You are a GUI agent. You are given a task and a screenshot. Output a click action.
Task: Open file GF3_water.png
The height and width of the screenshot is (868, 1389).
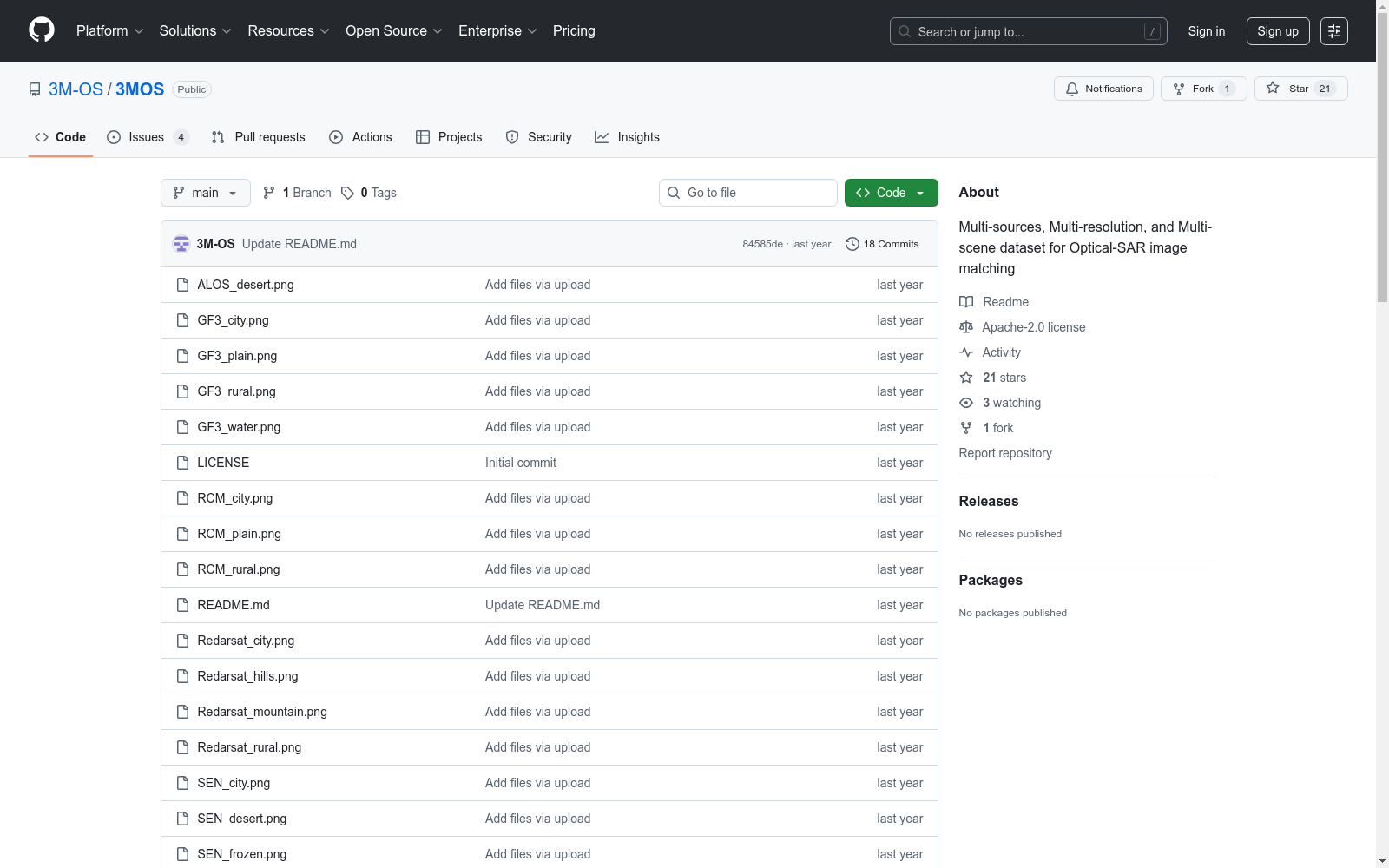point(239,427)
